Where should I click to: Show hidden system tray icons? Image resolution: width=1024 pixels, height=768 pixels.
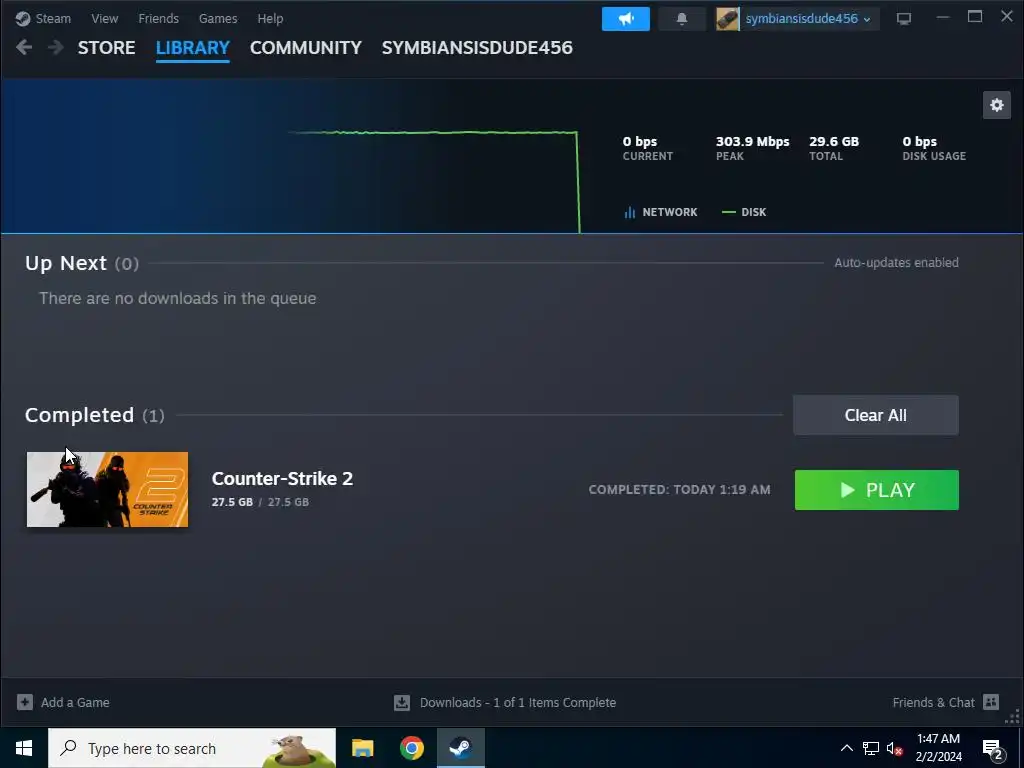coord(846,748)
